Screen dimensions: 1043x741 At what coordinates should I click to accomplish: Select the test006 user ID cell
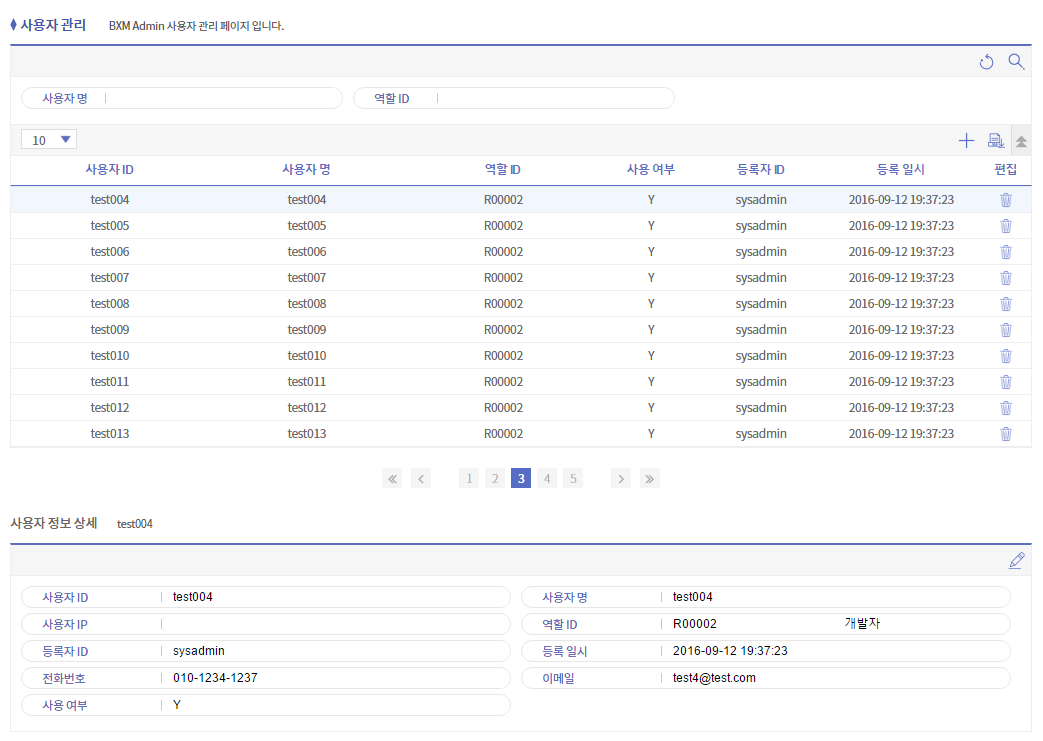click(110, 251)
